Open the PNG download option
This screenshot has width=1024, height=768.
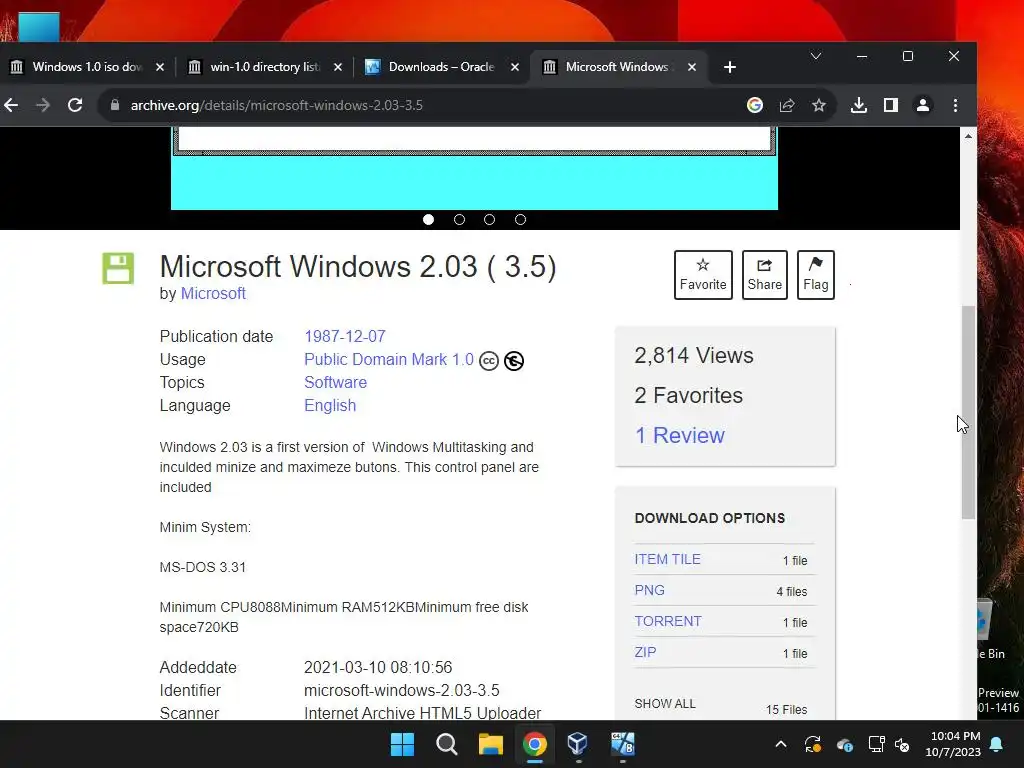click(649, 590)
